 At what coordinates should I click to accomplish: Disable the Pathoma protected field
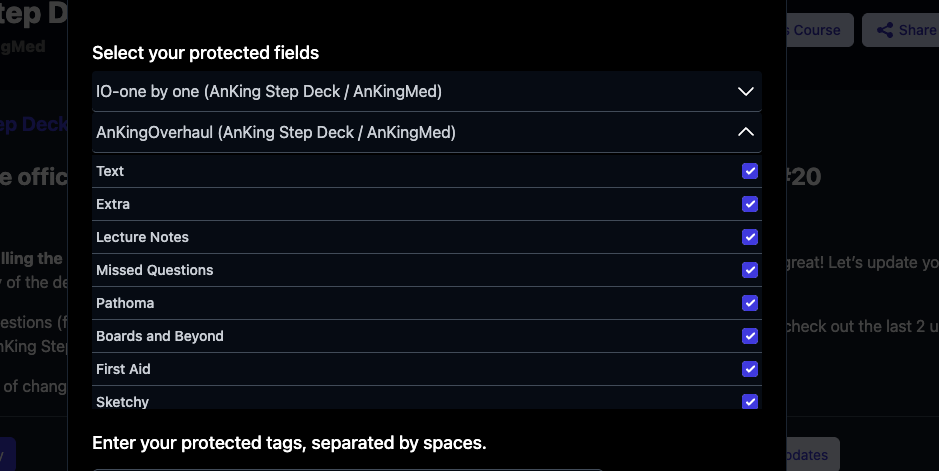click(750, 303)
